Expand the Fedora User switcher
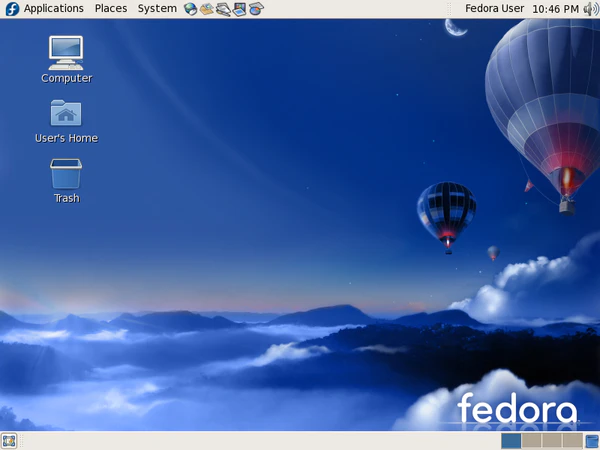This screenshot has height=450, width=600. coord(494,9)
